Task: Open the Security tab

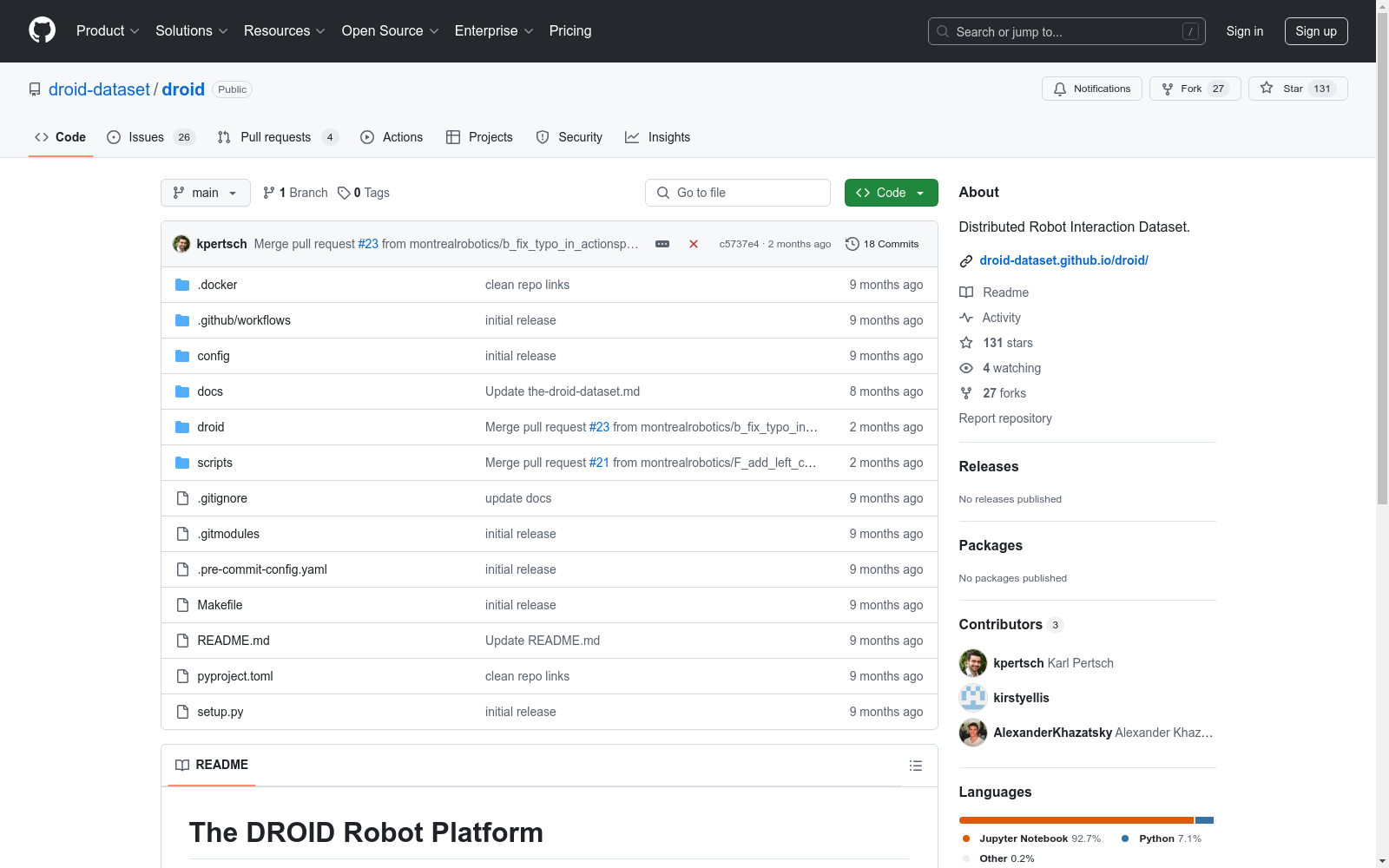Action: 569,137
